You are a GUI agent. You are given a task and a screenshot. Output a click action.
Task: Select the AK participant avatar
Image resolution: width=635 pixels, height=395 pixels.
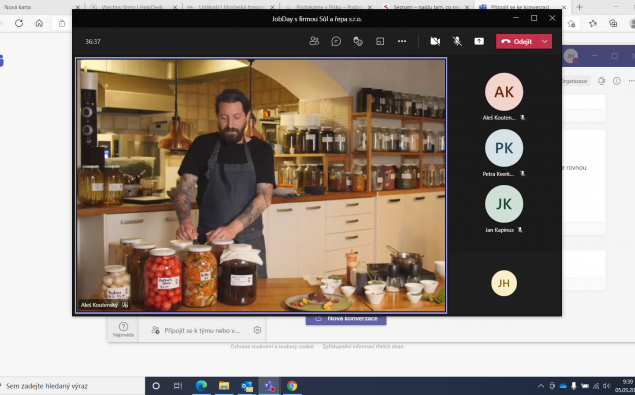click(504, 92)
